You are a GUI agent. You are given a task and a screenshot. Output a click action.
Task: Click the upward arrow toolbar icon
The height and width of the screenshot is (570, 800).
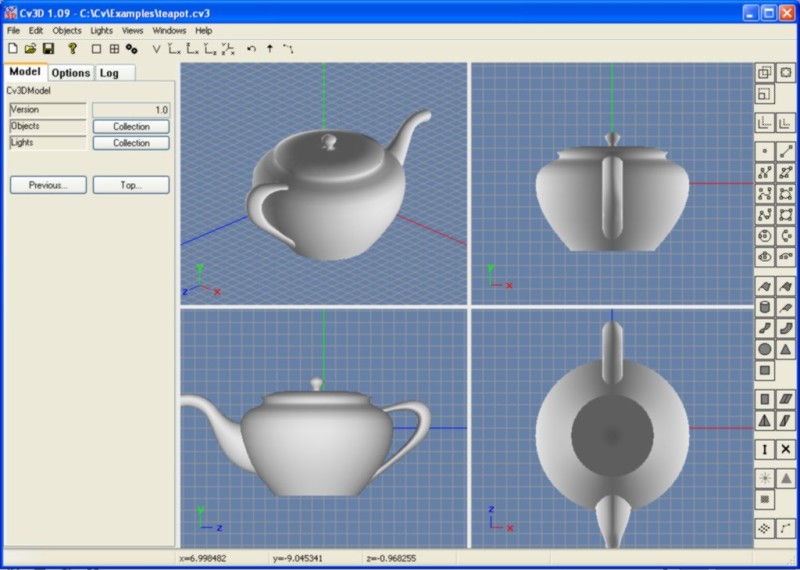click(x=270, y=49)
